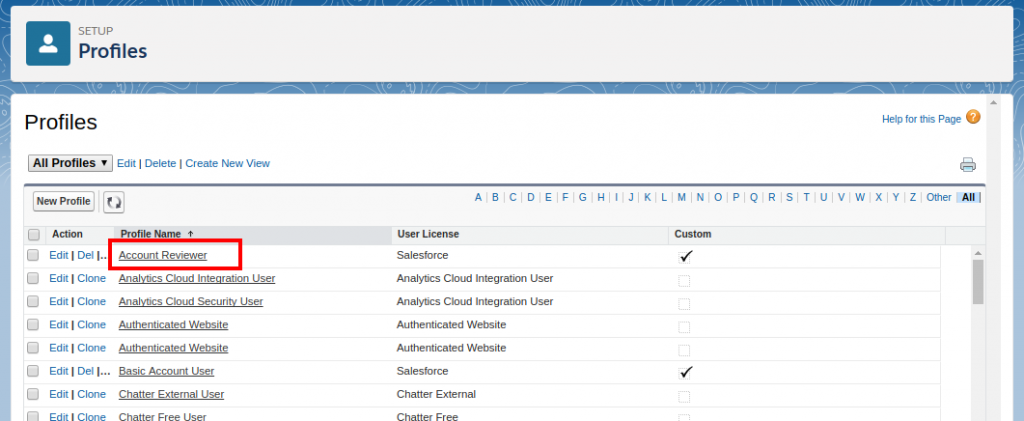
Task: Expand more actions for Basic Account User row
Action: click(x=103, y=372)
